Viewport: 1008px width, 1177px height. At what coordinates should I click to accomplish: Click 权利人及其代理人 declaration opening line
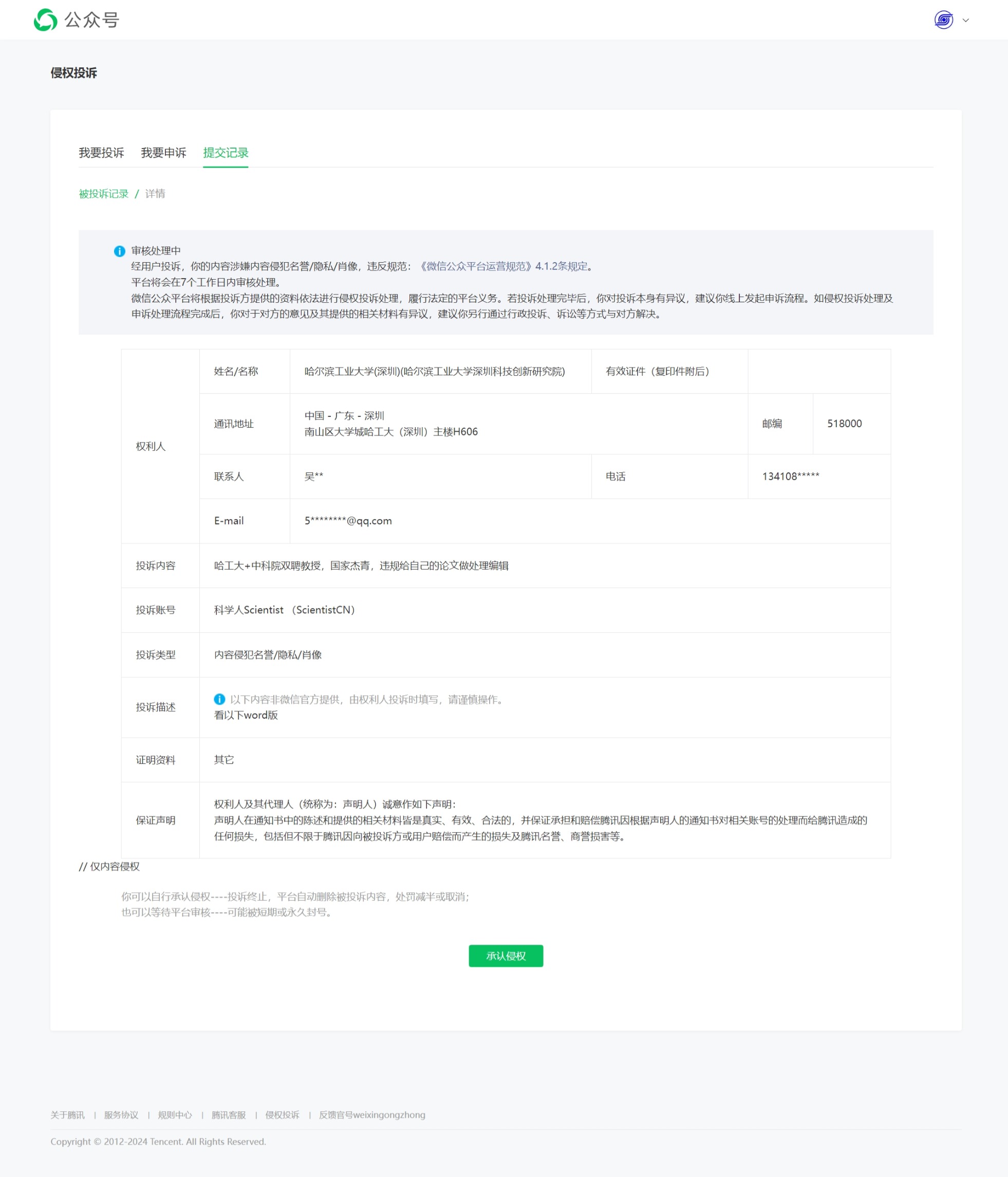(335, 804)
